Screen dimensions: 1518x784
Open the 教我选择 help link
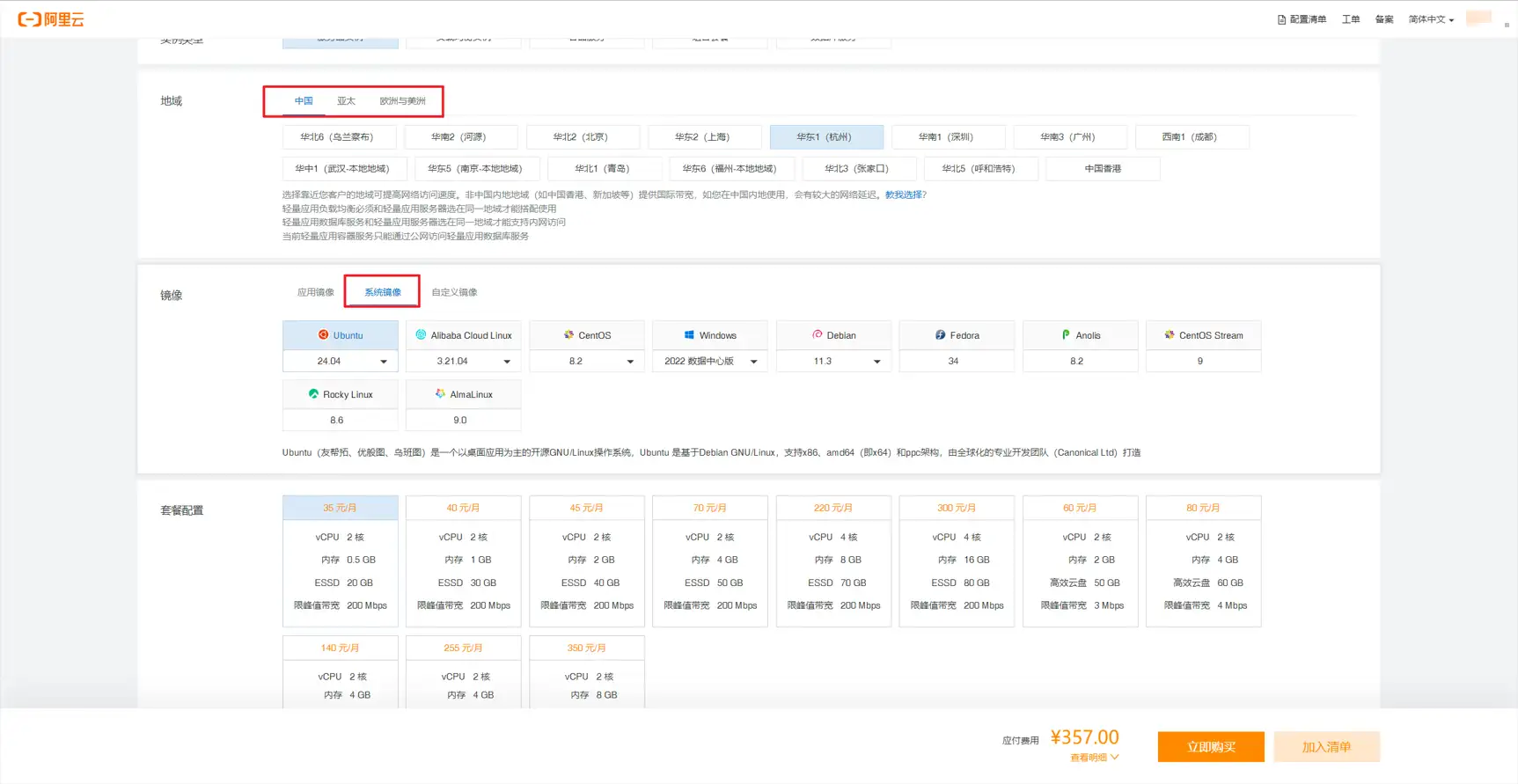click(903, 195)
